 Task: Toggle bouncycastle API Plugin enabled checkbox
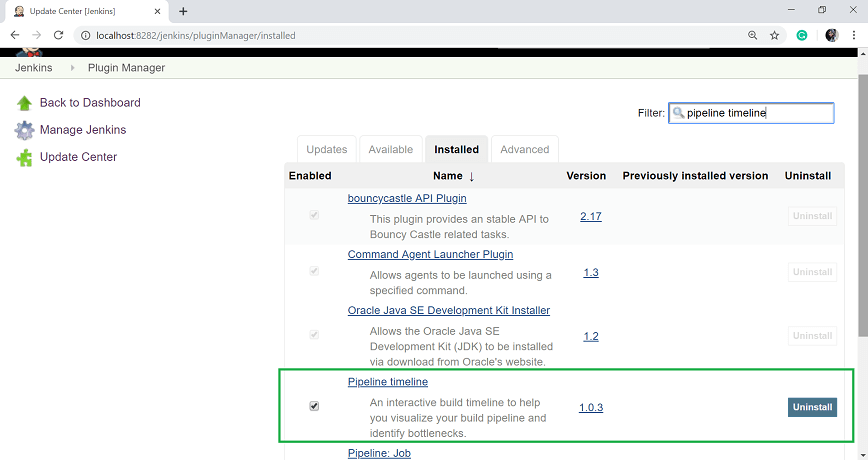tap(314, 215)
